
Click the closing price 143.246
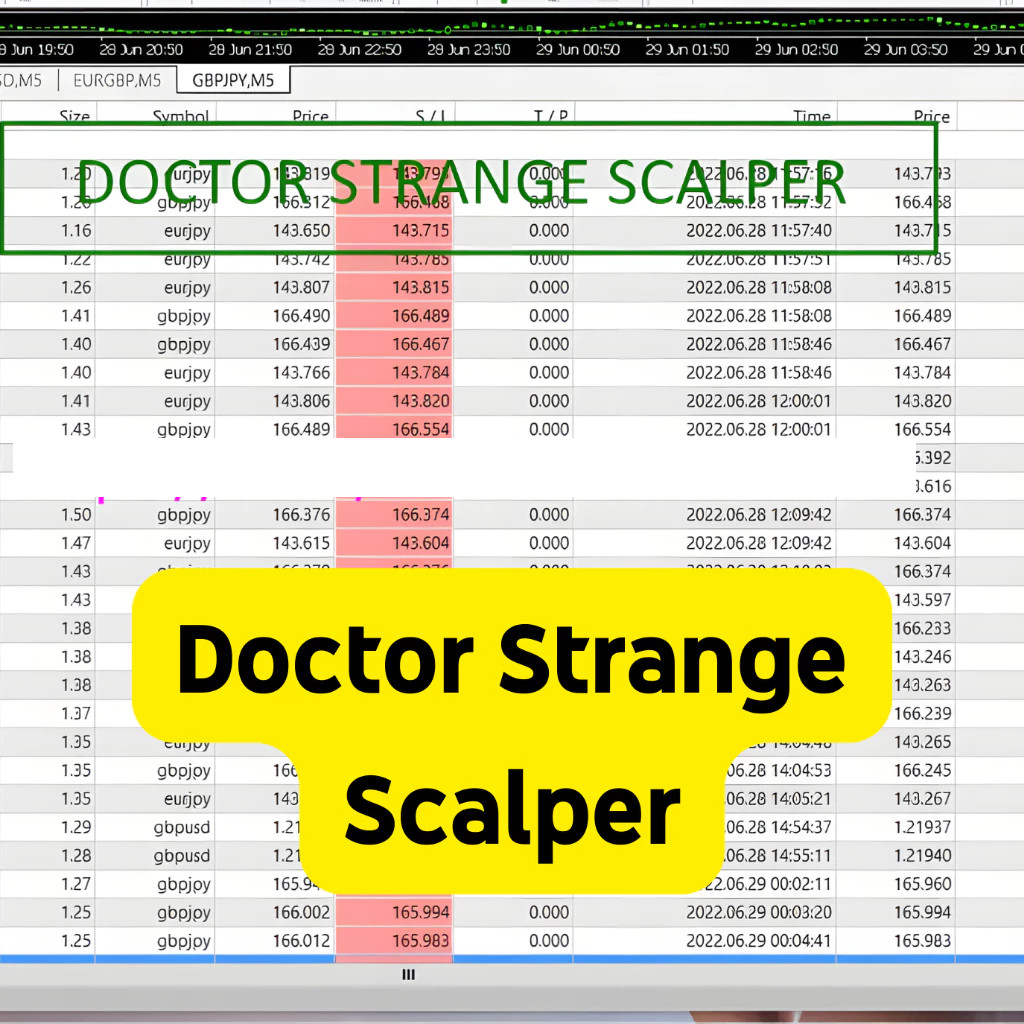(922, 656)
